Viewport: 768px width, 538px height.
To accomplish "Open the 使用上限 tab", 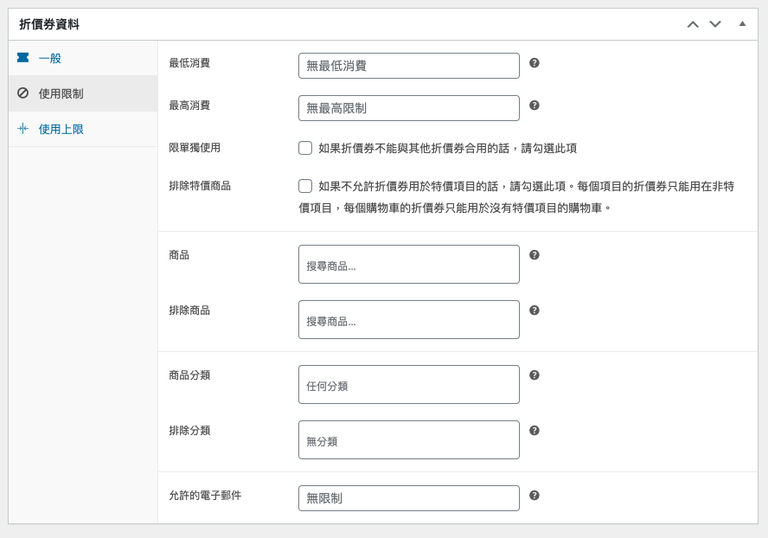I will [60, 129].
